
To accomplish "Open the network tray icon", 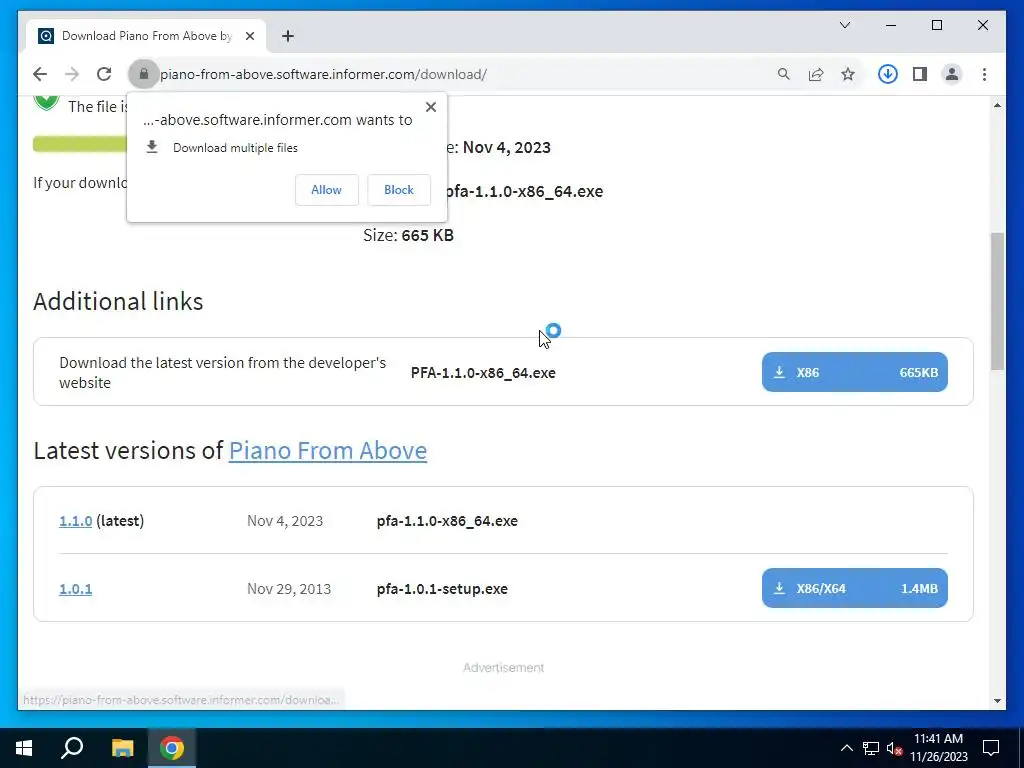I will (x=871, y=748).
